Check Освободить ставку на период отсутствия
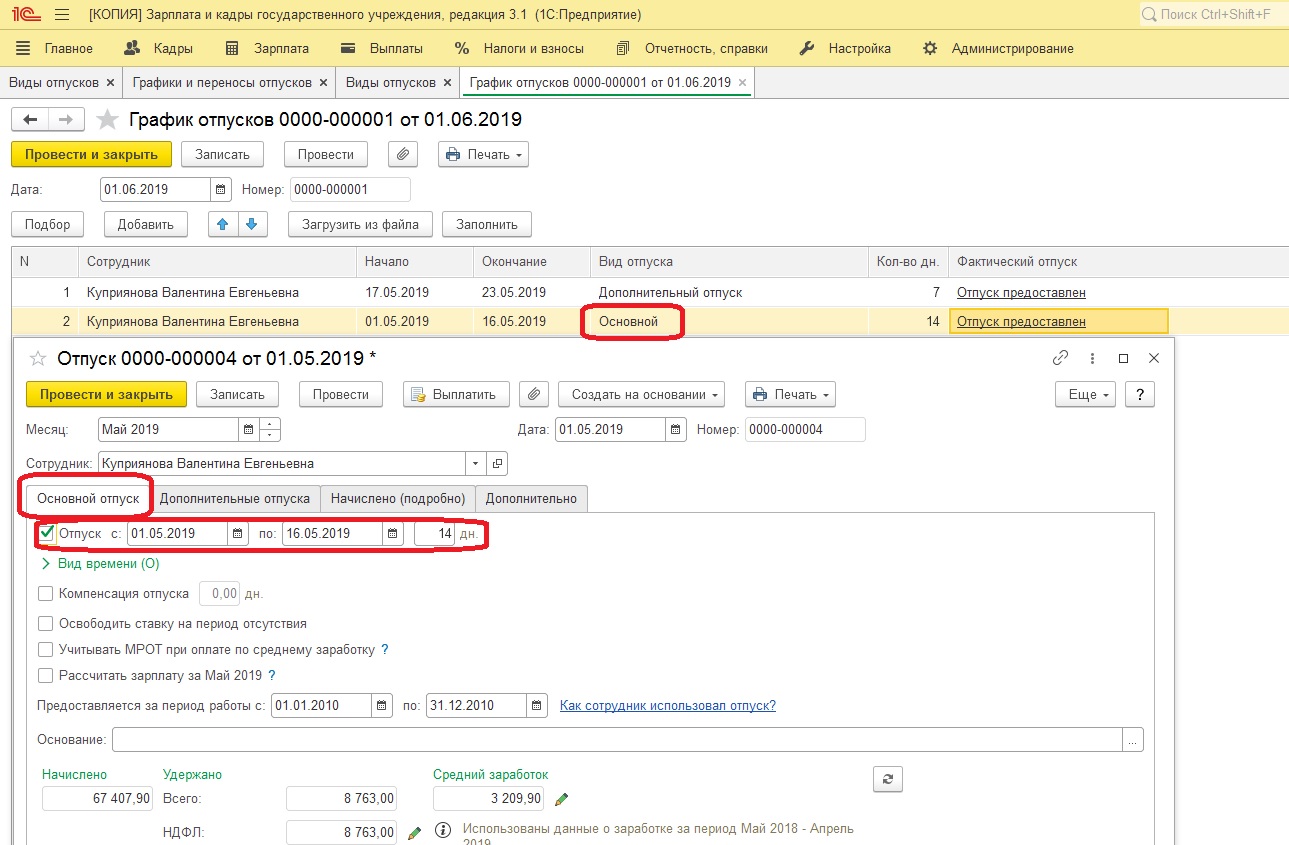The height and width of the screenshot is (845, 1289). coord(45,624)
